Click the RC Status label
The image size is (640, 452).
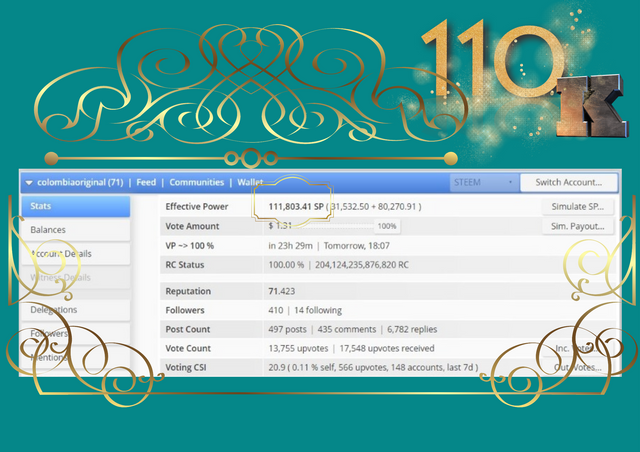tap(184, 265)
